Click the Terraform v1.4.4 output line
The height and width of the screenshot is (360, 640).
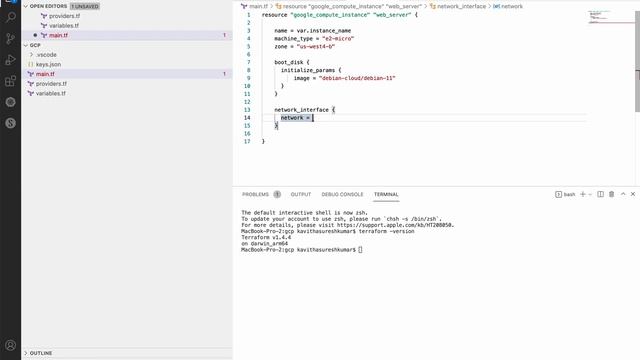click(x=266, y=237)
